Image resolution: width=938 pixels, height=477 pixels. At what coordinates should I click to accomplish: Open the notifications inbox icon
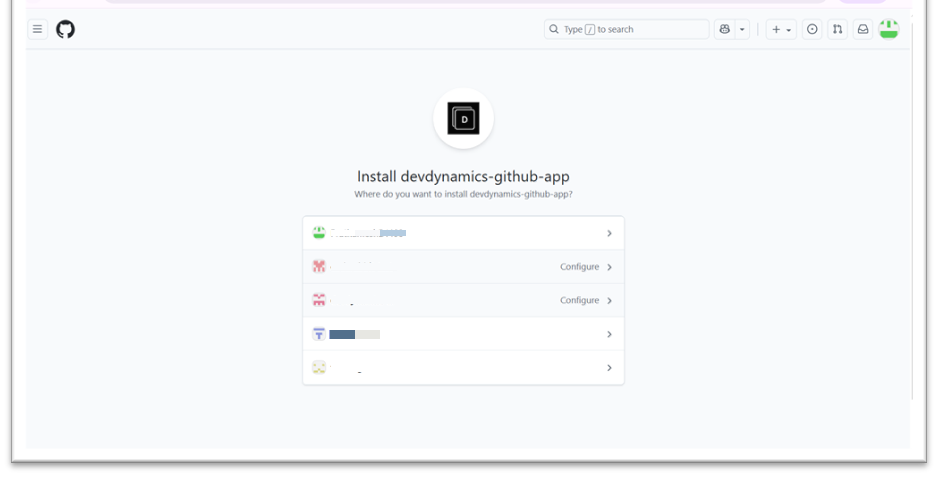[x=863, y=29]
